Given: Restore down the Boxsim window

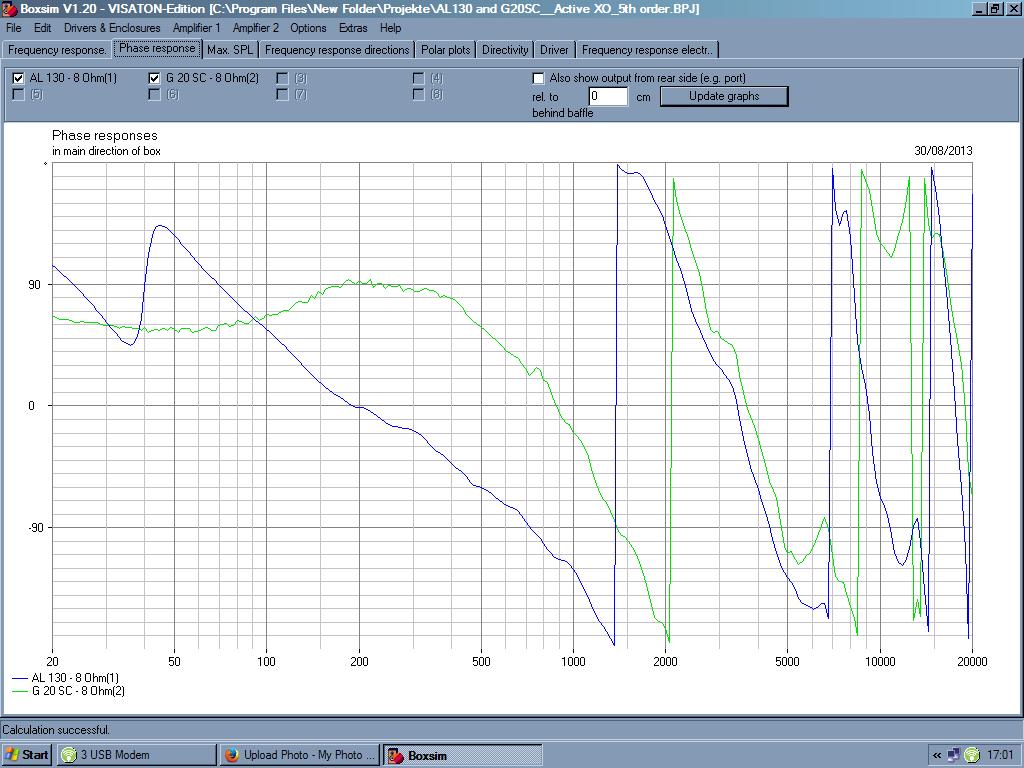Looking at the screenshot, I should point(995,9).
